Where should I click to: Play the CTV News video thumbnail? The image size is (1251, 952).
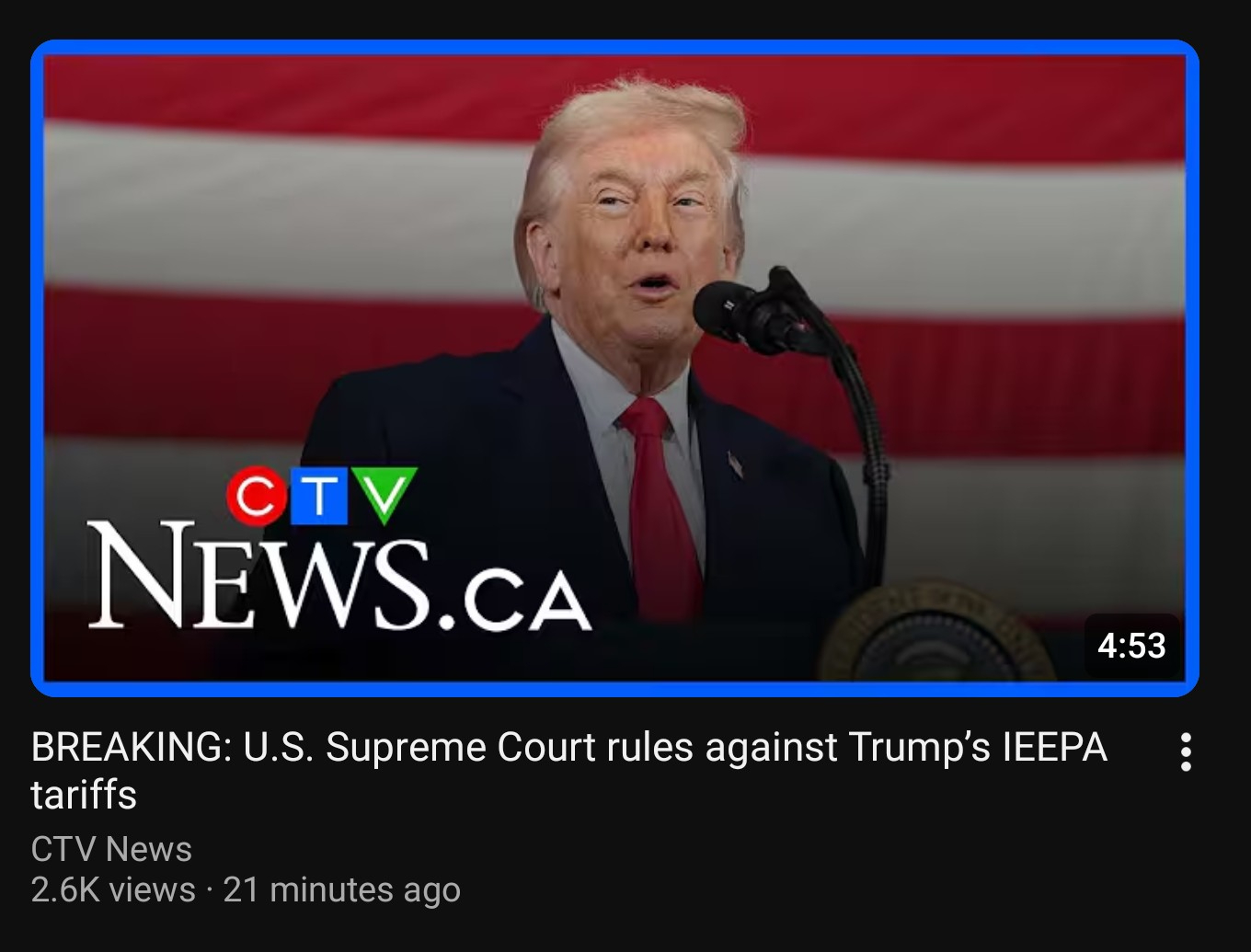click(614, 368)
